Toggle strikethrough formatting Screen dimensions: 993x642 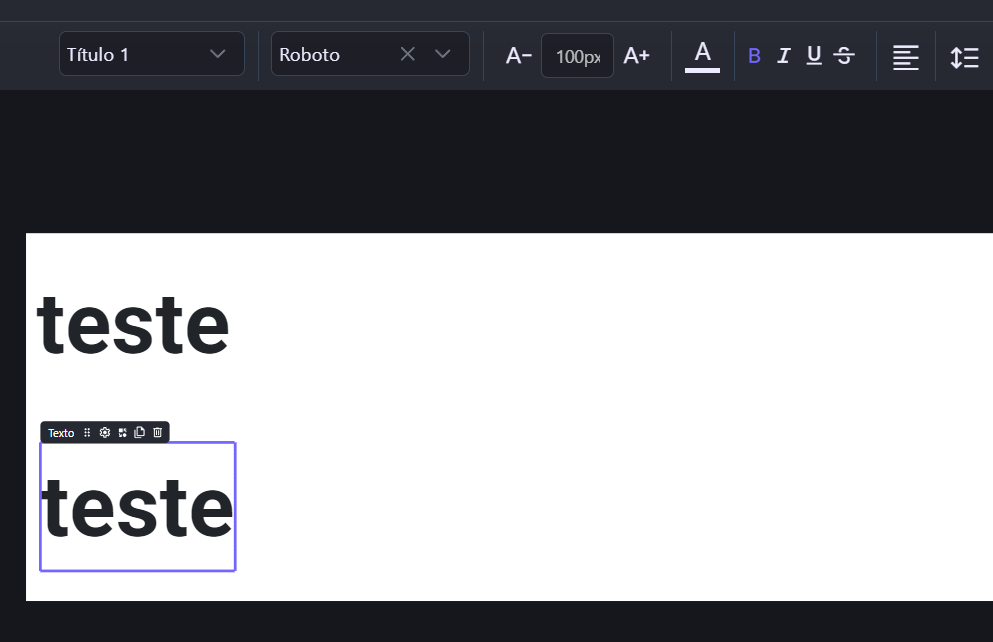[x=844, y=56]
